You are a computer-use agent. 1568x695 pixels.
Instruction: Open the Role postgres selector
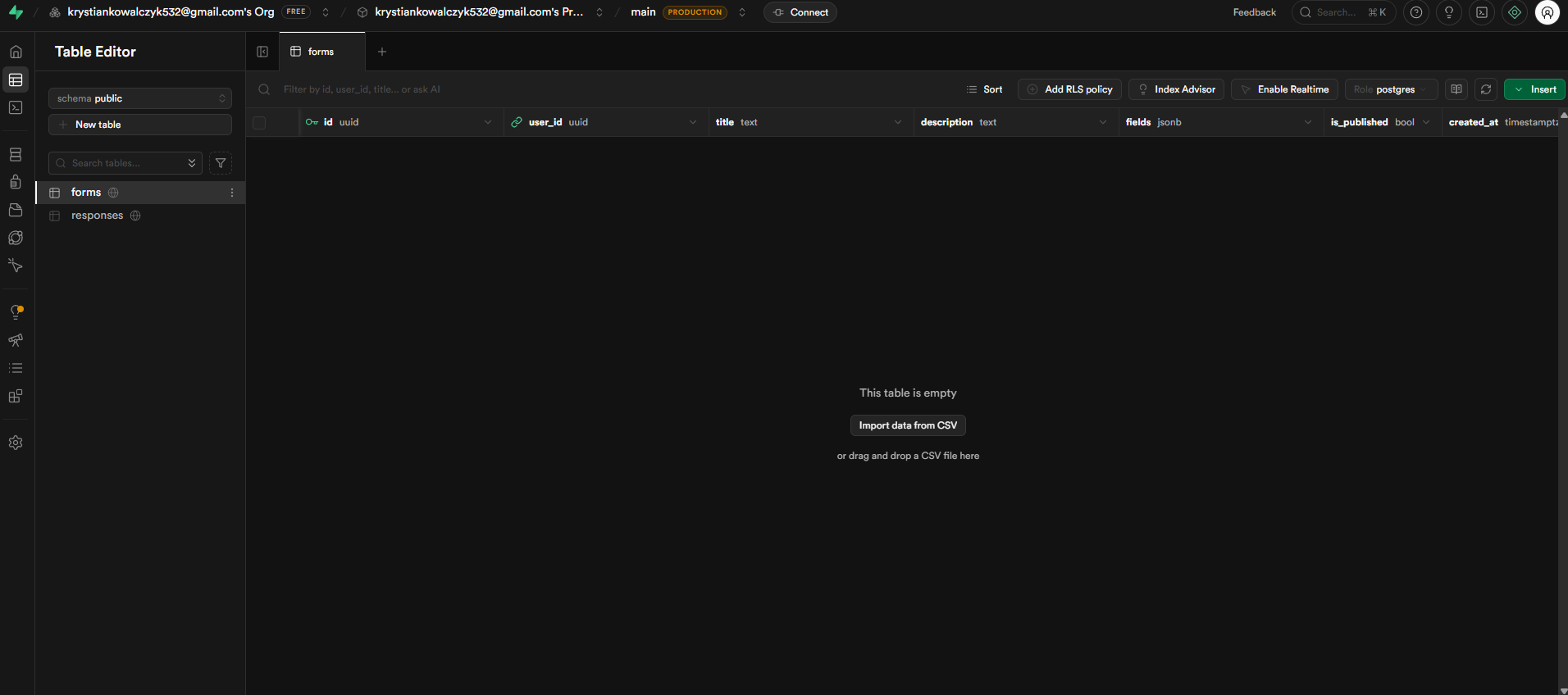click(1390, 89)
